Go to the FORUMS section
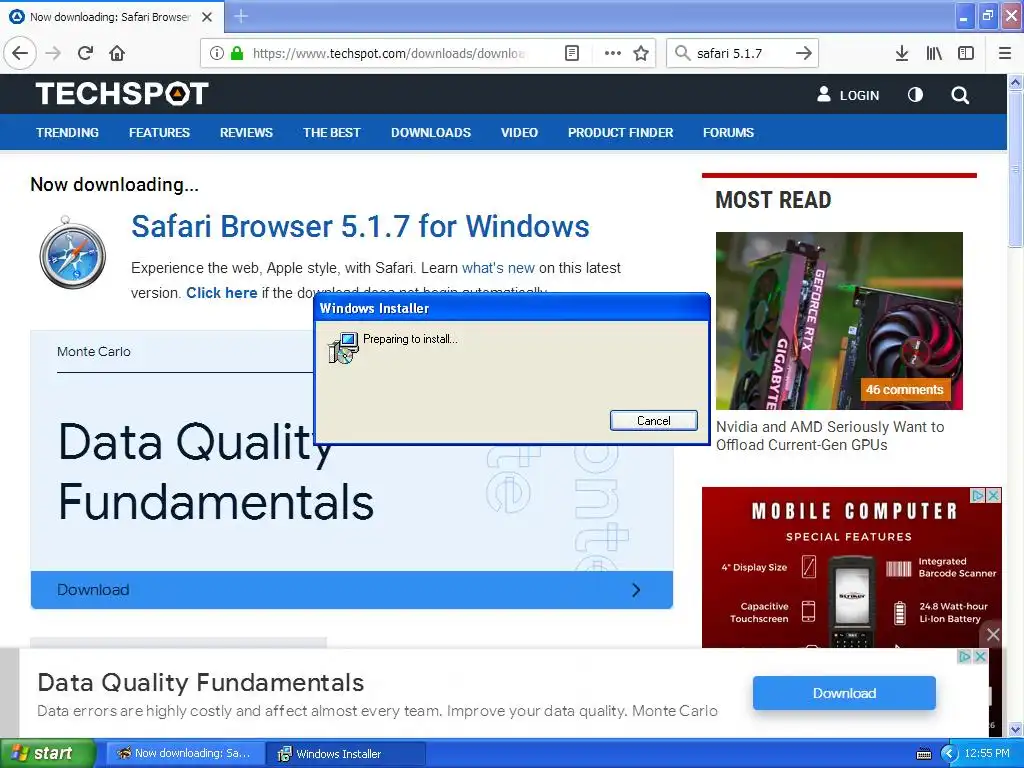 point(728,133)
